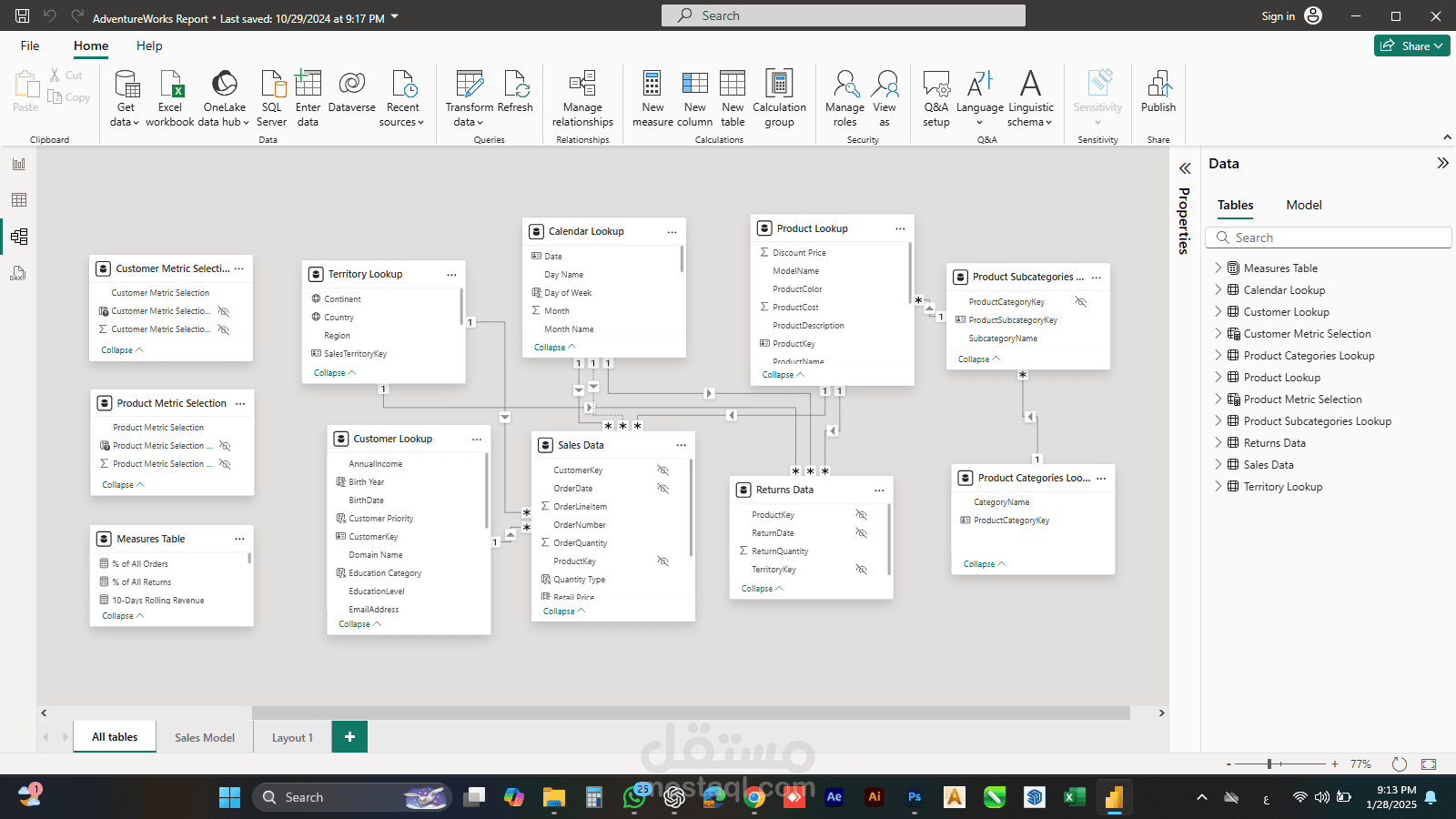The image size is (1456, 819).
Task: Switch to the Layout 1 tab
Action: click(292, 737)
